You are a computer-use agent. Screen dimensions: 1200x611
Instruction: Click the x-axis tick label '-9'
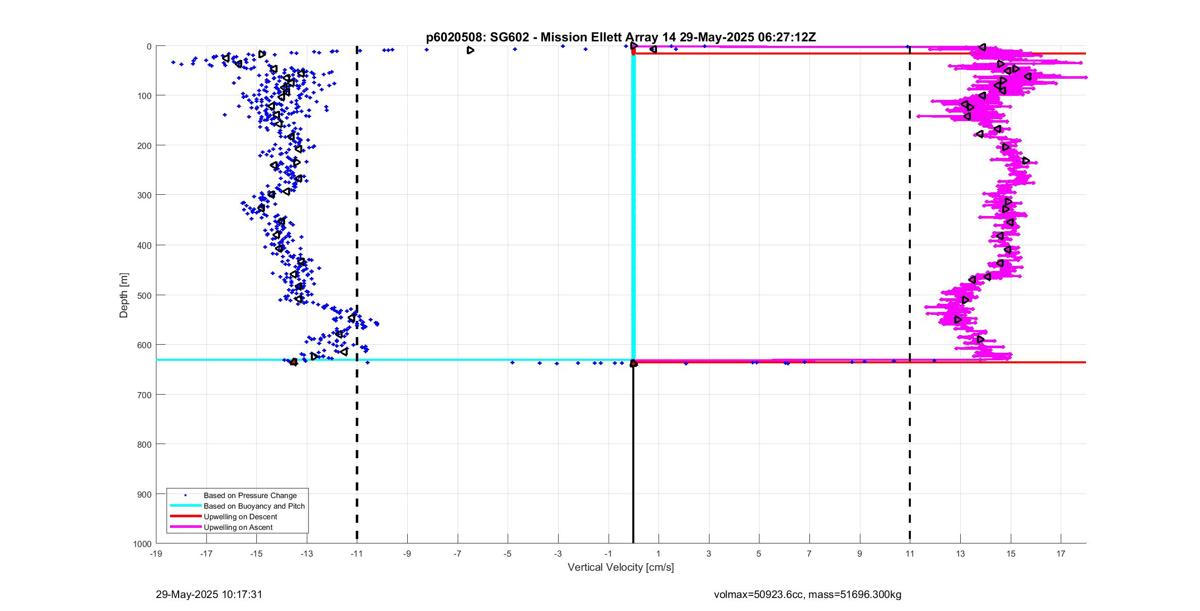pyautogui.click(x=407, y=553)
